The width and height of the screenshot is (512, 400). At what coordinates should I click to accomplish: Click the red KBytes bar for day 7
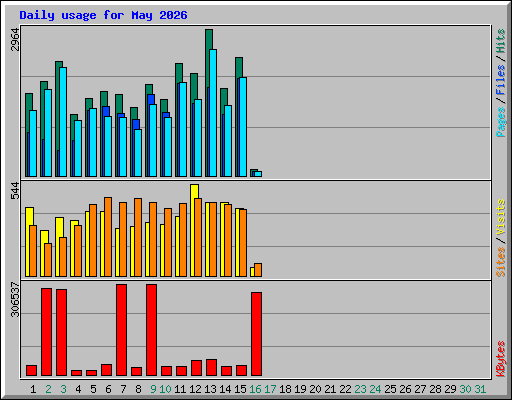click(x=121, y=330)
